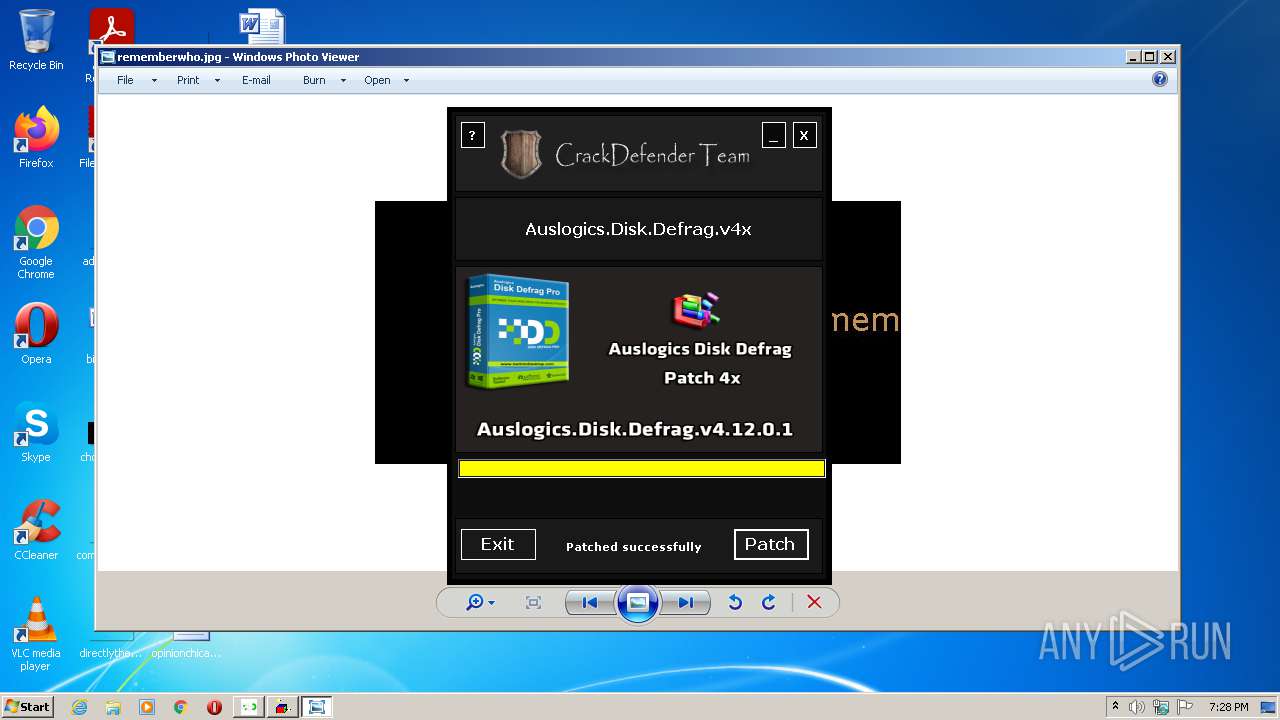Open the zoom magnifier control in Photo Viewer

pyautogui.click(x=480, y=602)
